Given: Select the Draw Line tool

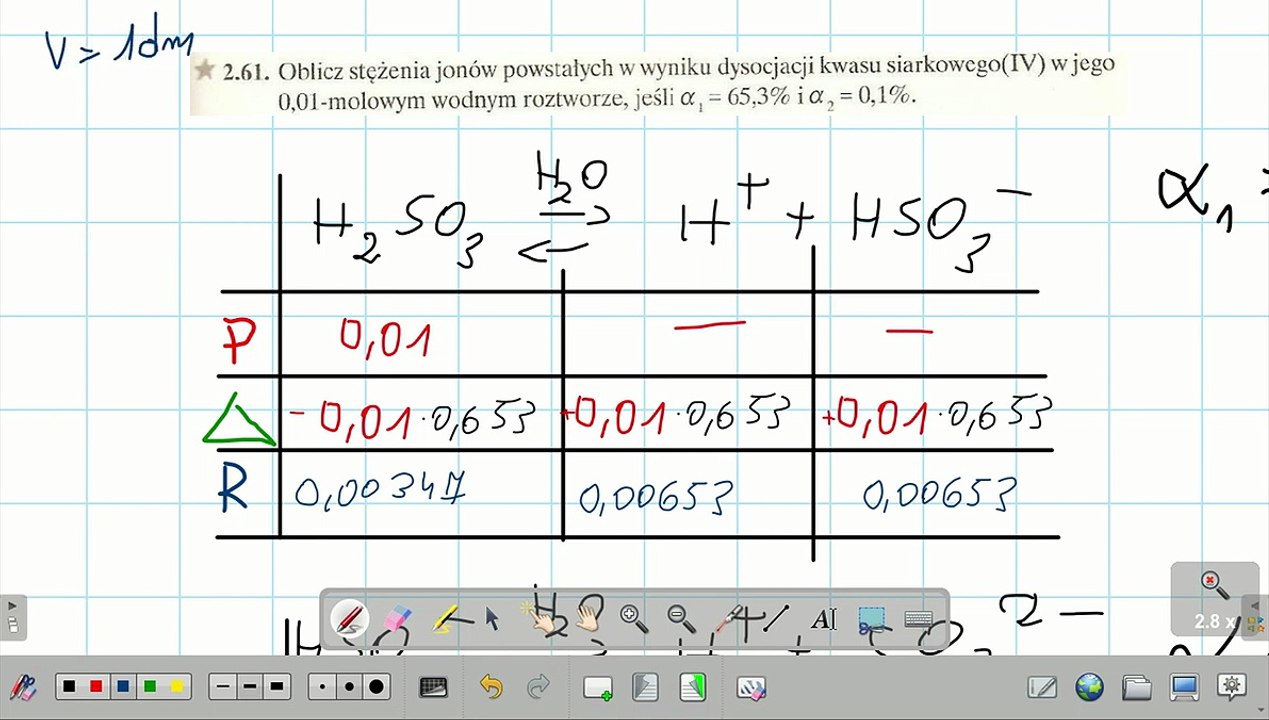Looking at the screenshot, I should pos(776,619).
